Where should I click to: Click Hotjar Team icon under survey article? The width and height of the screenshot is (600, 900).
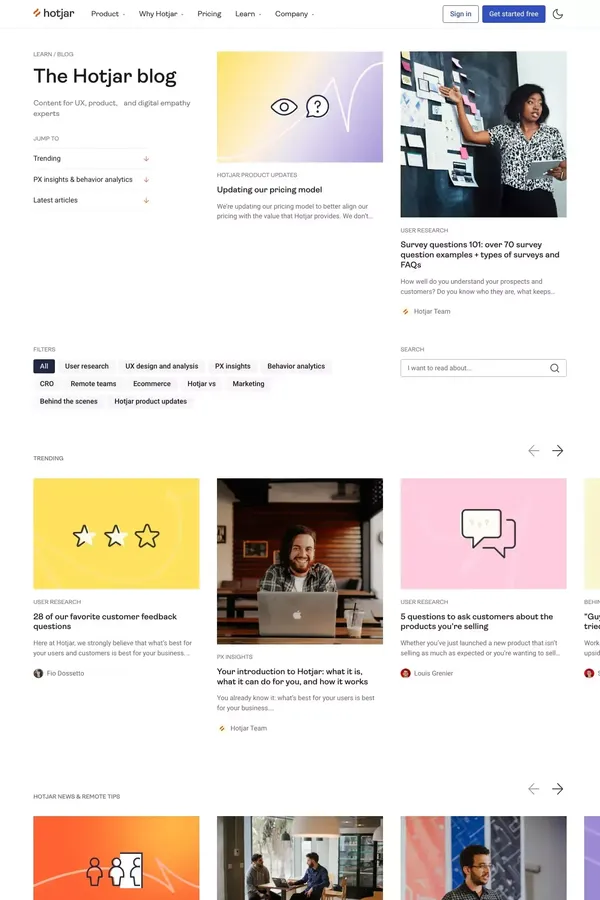(405, 312)
